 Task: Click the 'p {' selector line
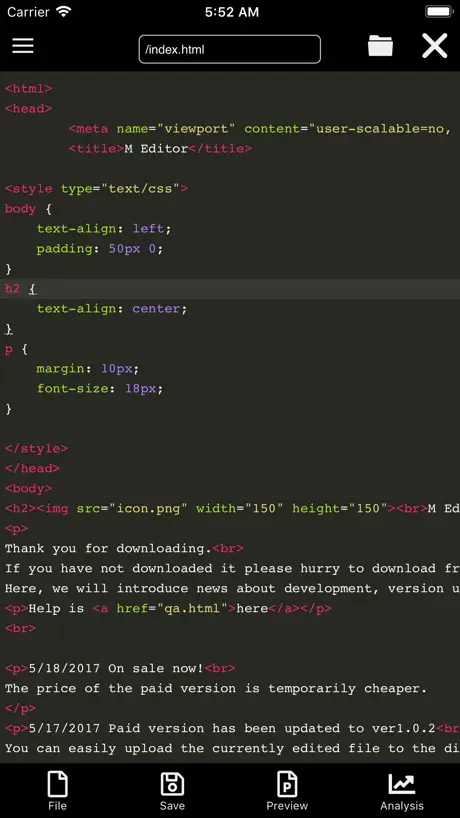point(16,348)
